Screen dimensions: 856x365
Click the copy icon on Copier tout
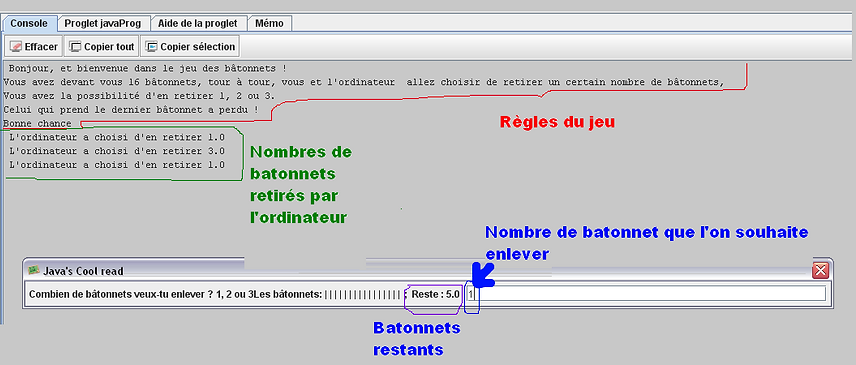[75, 47]
